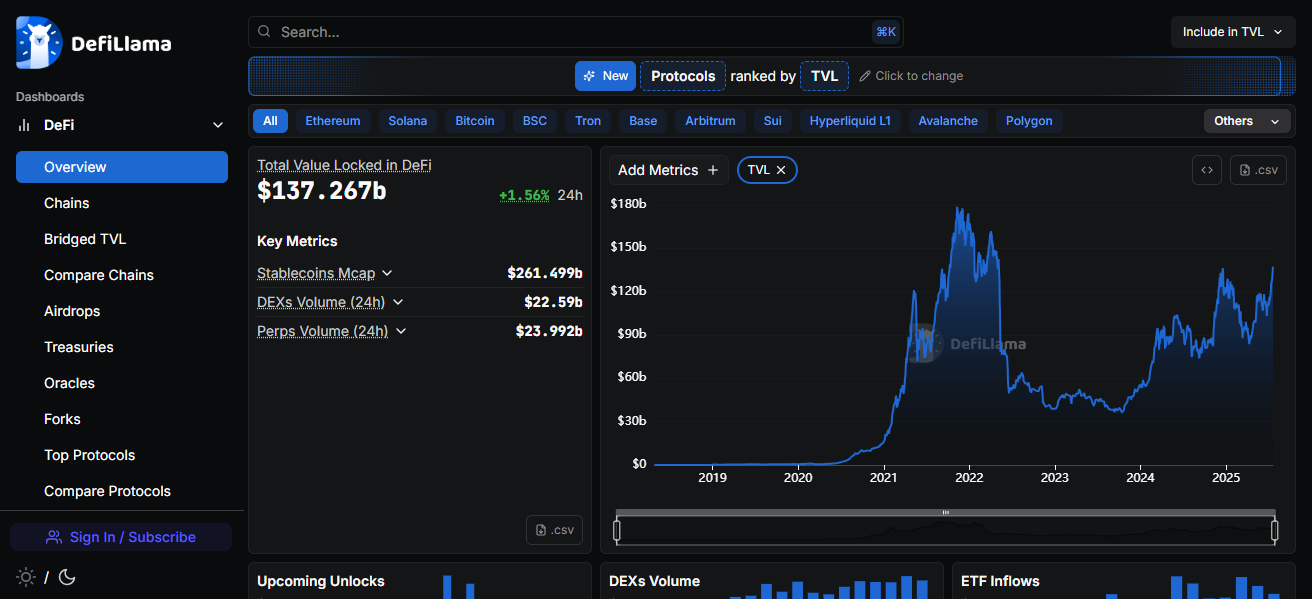Click the $137.267b total value

pyautogui.click(x=321, y=191)
